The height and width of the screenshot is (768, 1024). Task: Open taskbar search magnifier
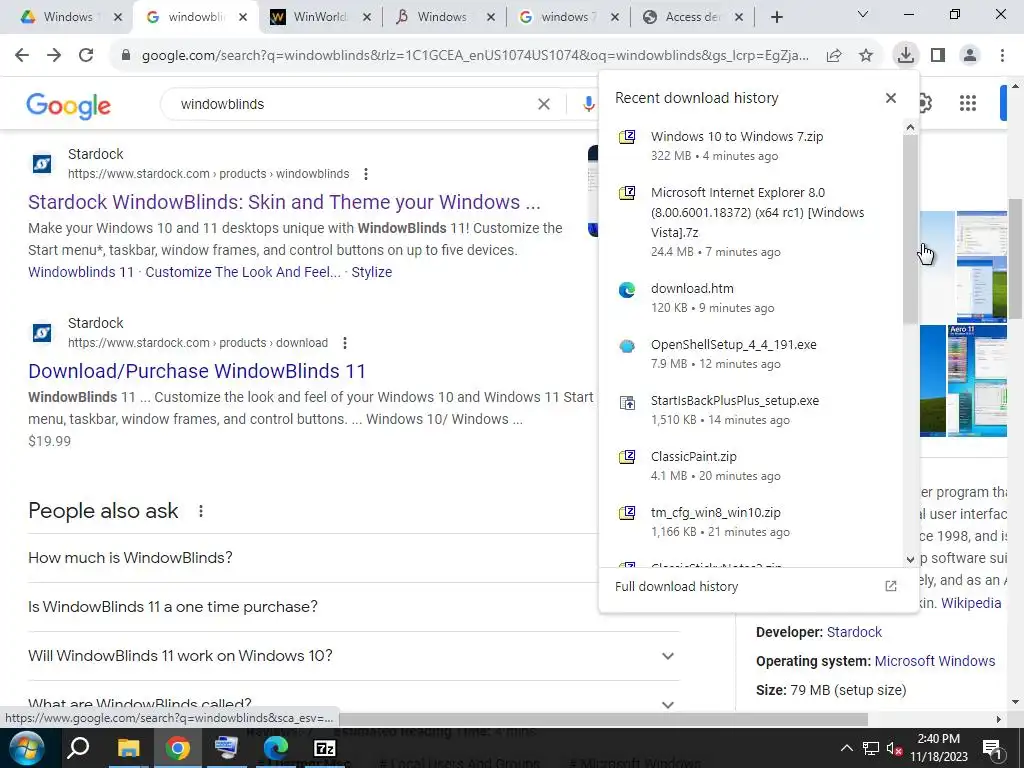pyautogui.click(x=78, y=747)
